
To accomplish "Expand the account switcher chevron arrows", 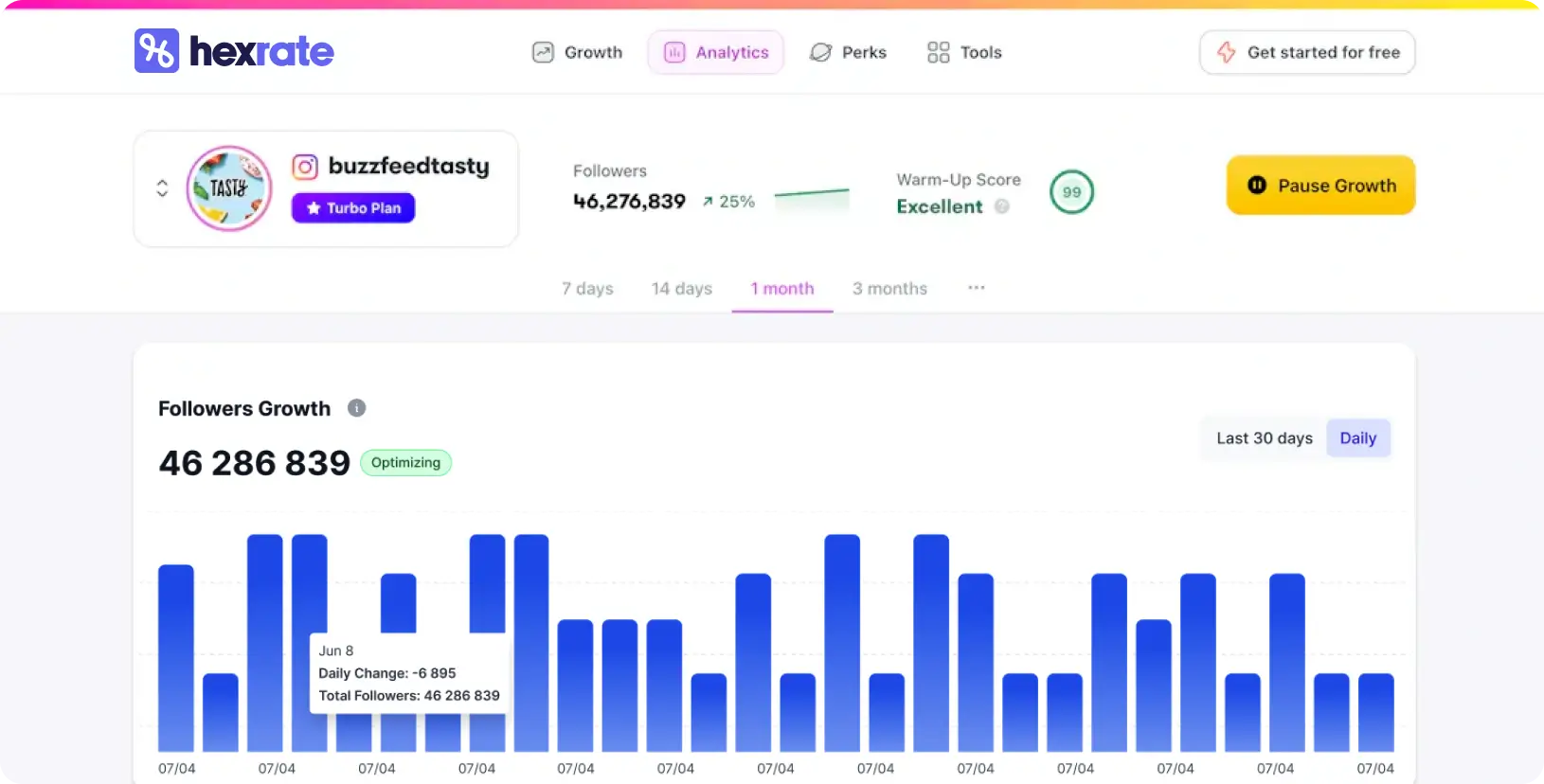I will 162,188.
